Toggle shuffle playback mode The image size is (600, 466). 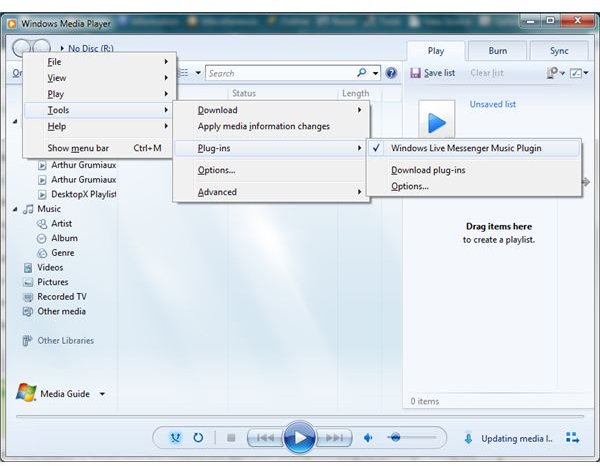(176, 437)
